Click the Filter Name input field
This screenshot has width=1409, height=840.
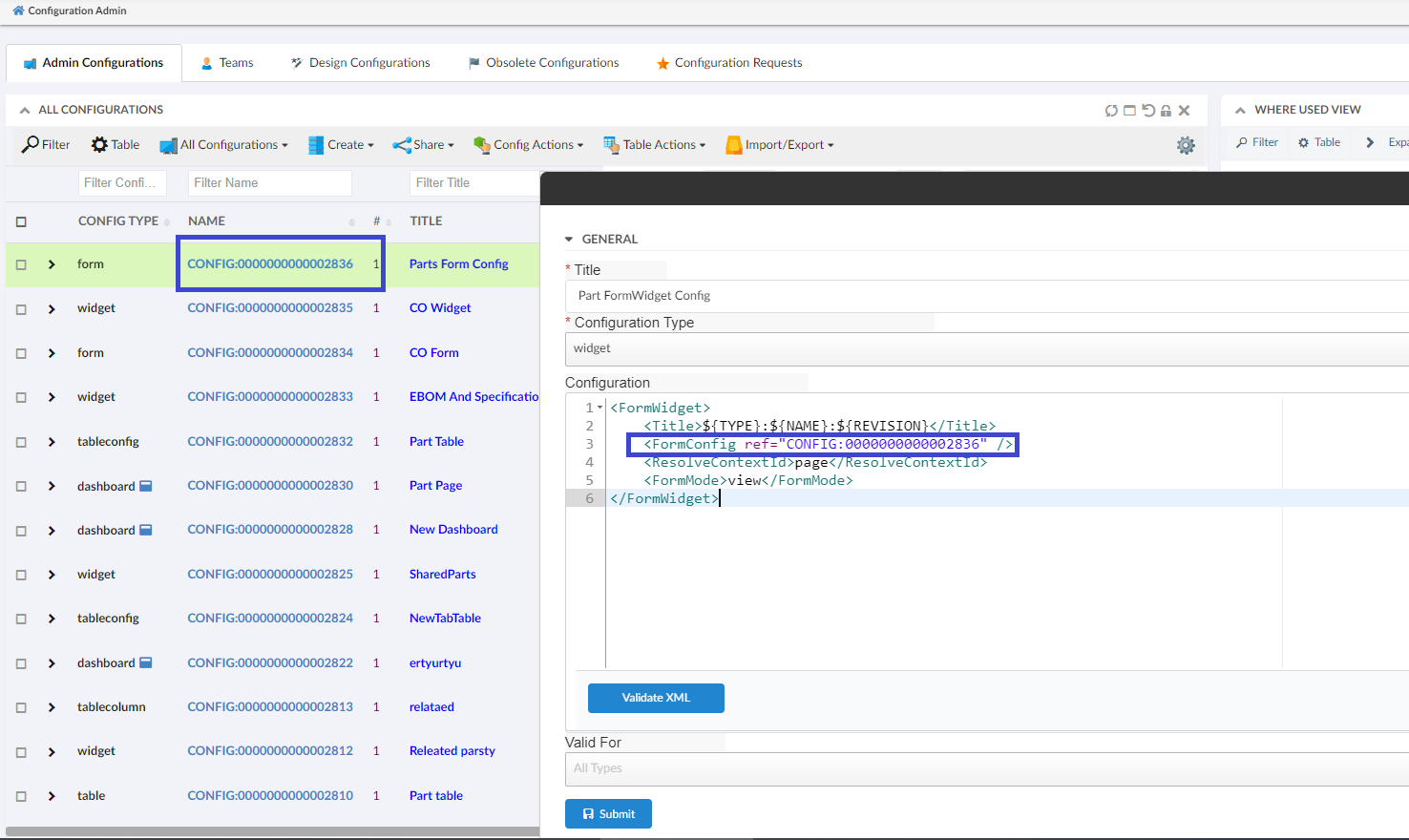[x=269, y=183]
